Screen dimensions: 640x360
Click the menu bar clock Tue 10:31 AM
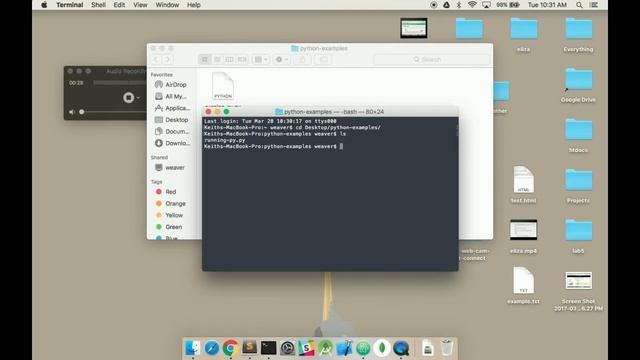coord(547,5)
